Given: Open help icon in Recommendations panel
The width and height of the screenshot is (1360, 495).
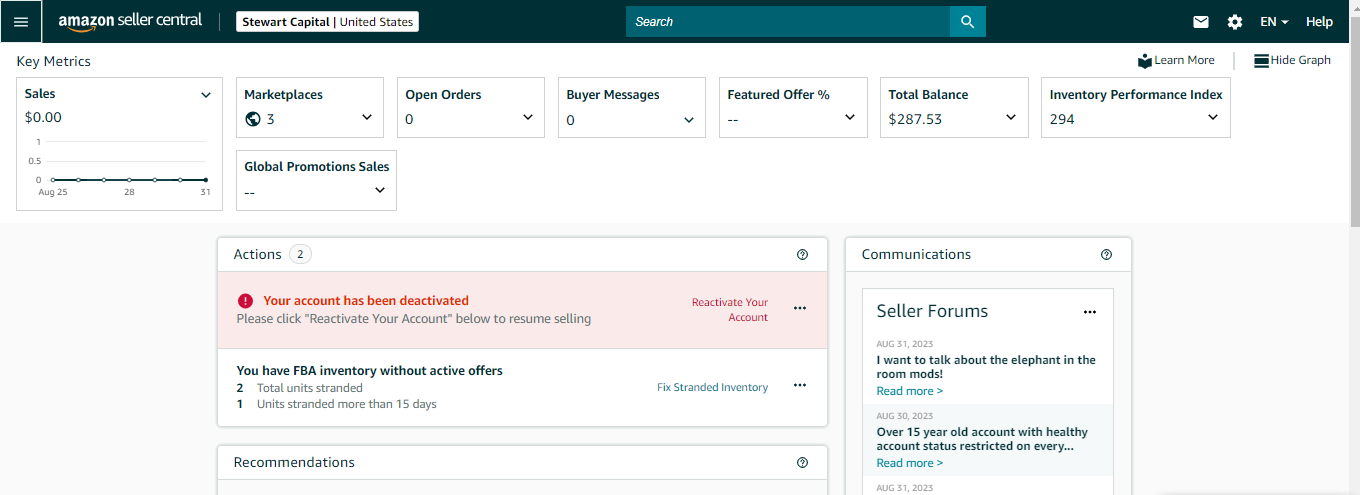Looking at the screenshot, I should [802, 463].
